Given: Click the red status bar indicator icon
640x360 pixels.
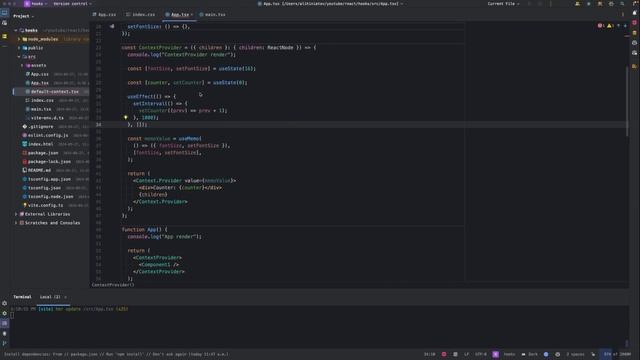Looking at the screenshot, I should pyautogui.click(x=444, y=354).
